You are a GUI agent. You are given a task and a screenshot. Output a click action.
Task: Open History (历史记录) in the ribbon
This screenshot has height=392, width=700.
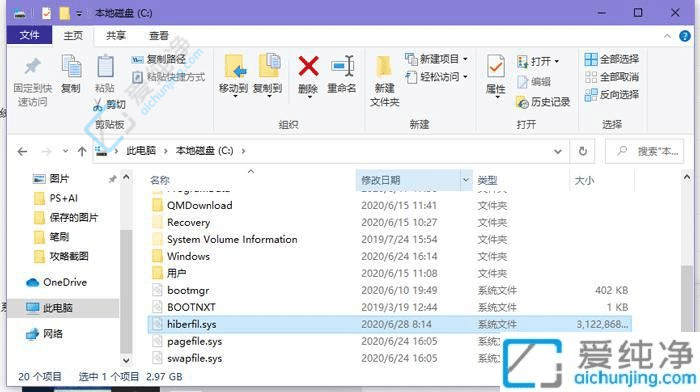(543, 102)
